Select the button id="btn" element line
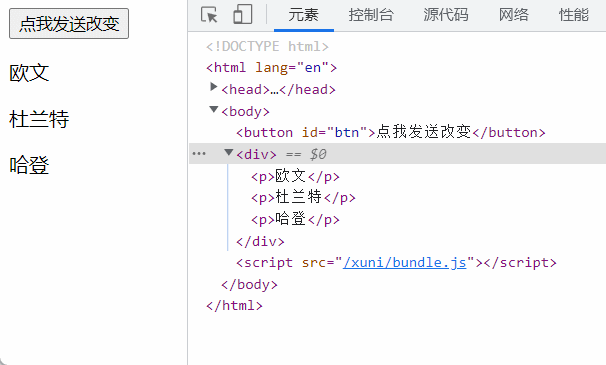The width and height of the screenshot is (606, 365). tap(391, 133)
